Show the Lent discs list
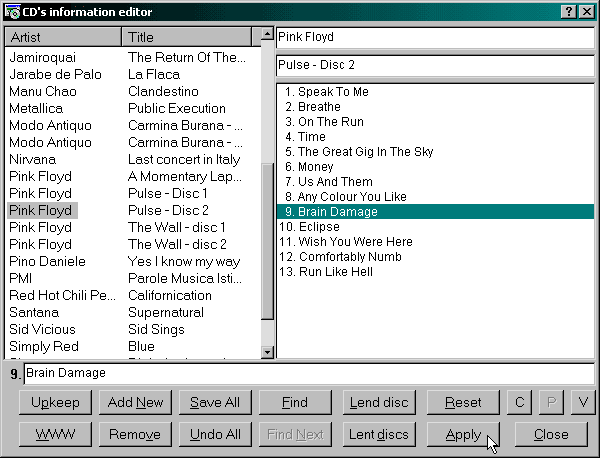 point(379,434)
